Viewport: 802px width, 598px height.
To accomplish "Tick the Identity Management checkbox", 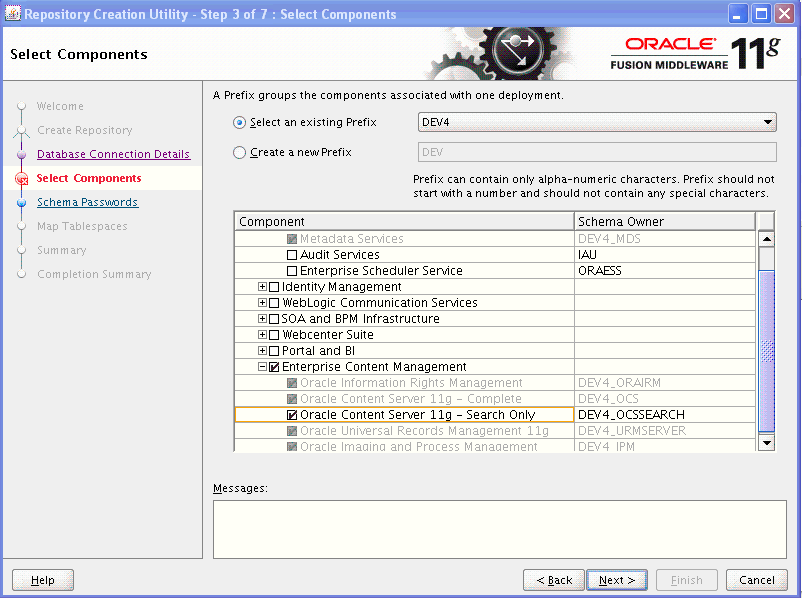I will pos(274,287).
